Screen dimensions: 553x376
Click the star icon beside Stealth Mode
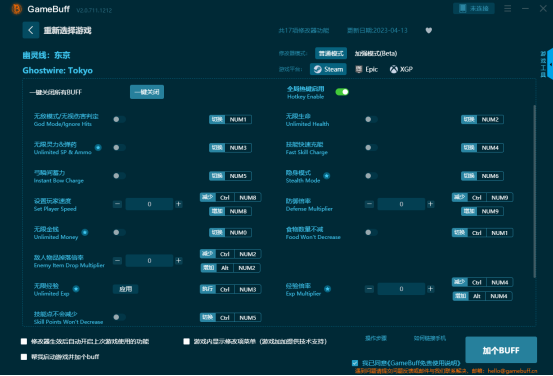pyautogui.click(x=327, y=176)
